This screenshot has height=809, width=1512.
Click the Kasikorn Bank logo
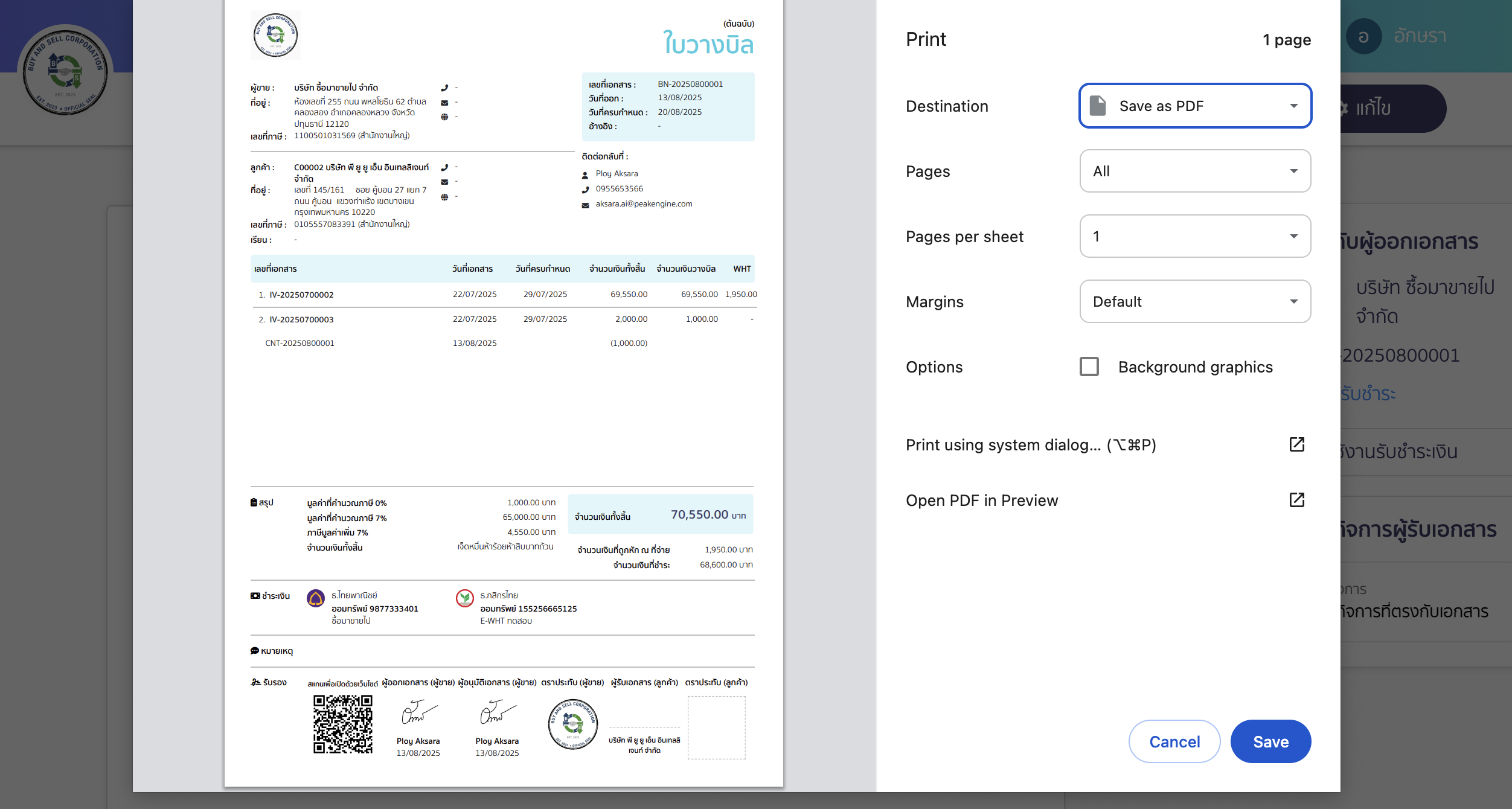[464, 598]
